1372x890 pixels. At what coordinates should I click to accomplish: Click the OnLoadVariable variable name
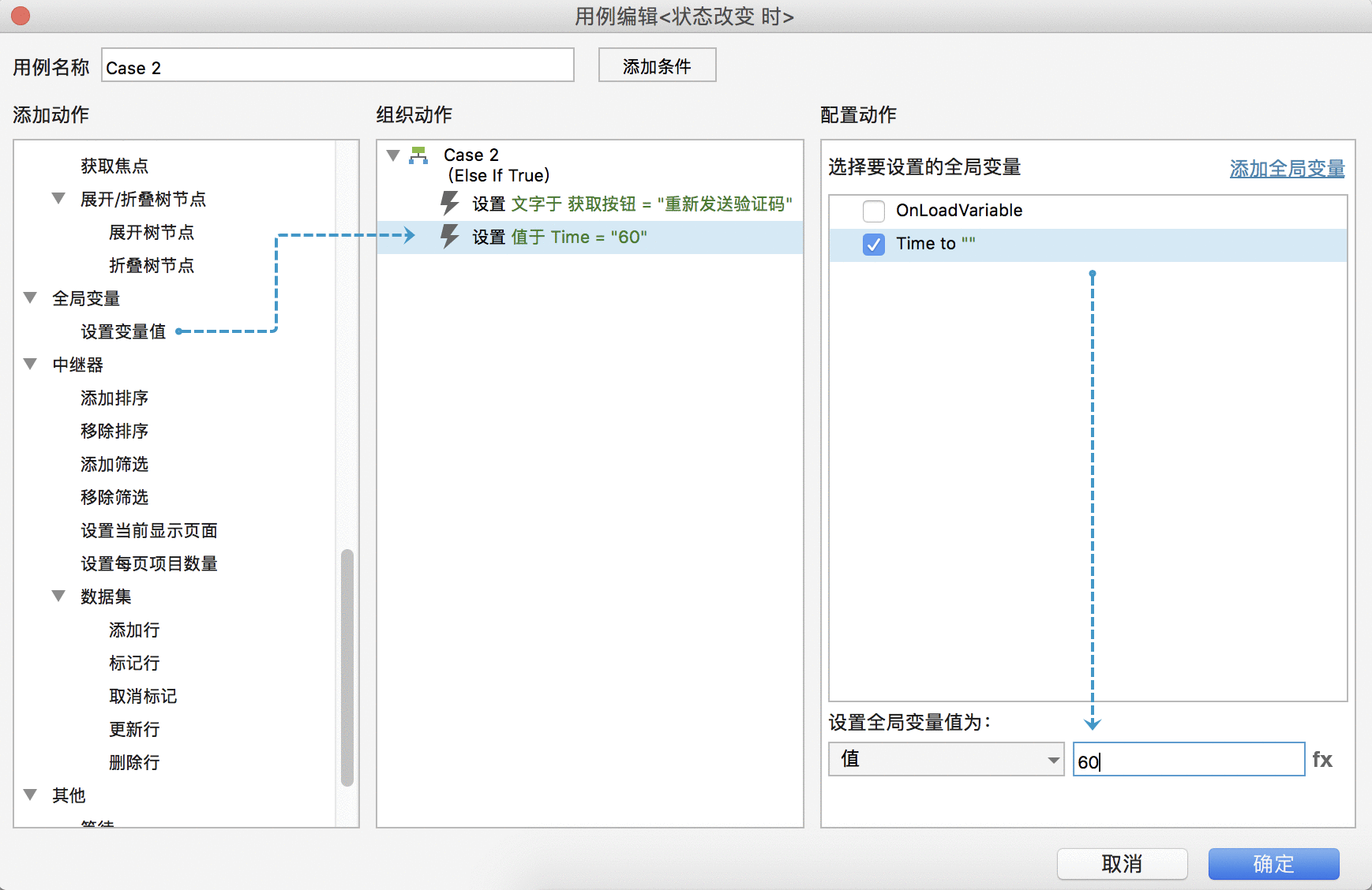coord(959,211)
